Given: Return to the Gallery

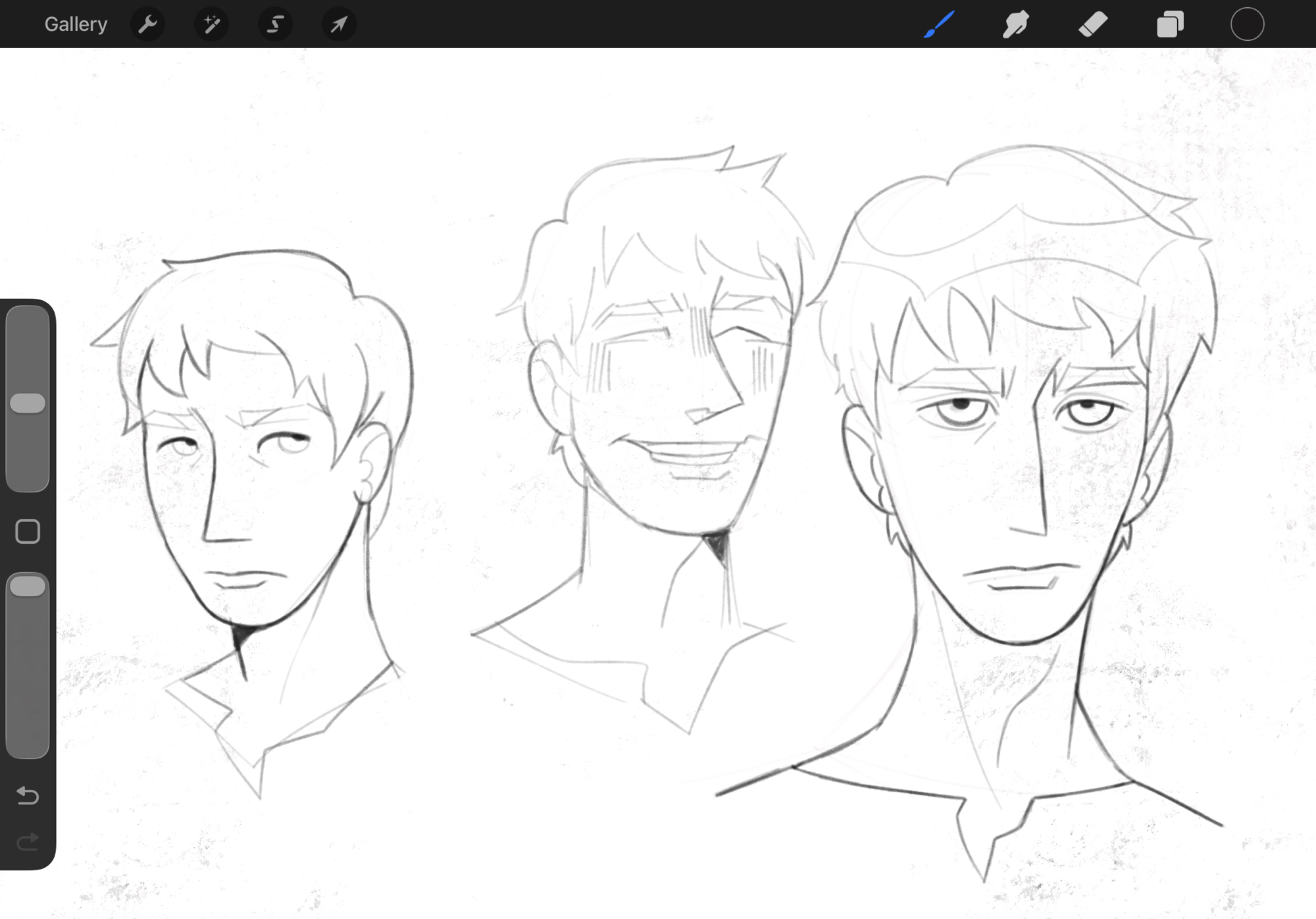Looking at the screenshot, I should coord(76,24).
